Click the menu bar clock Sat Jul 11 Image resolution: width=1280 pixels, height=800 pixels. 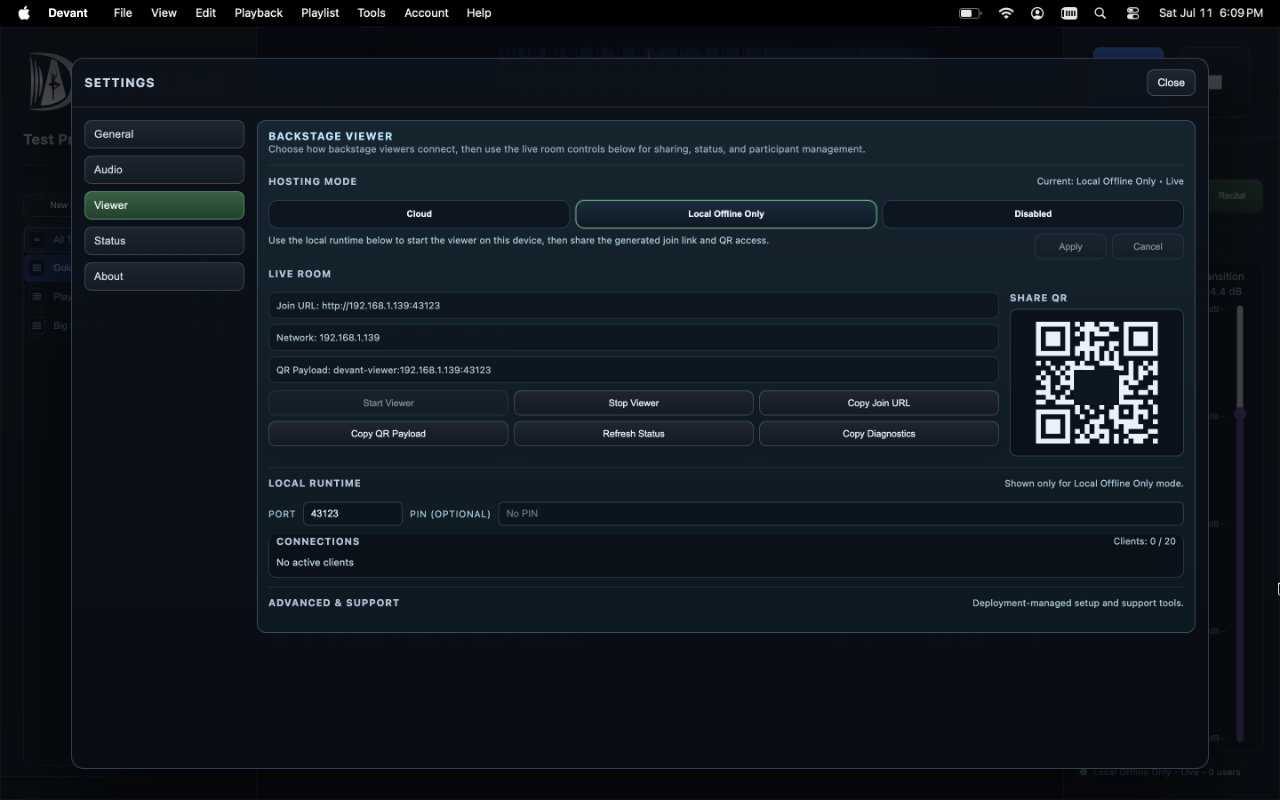(1210, 13)
